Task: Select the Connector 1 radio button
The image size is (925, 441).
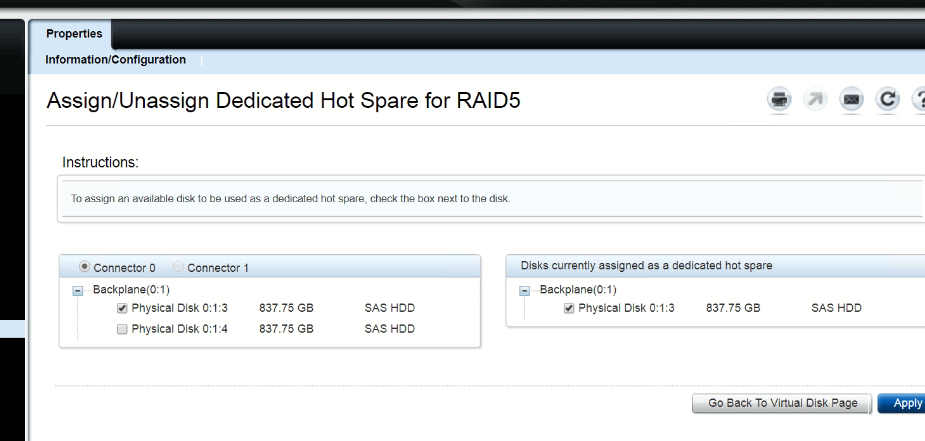Action: coord(179,268)
